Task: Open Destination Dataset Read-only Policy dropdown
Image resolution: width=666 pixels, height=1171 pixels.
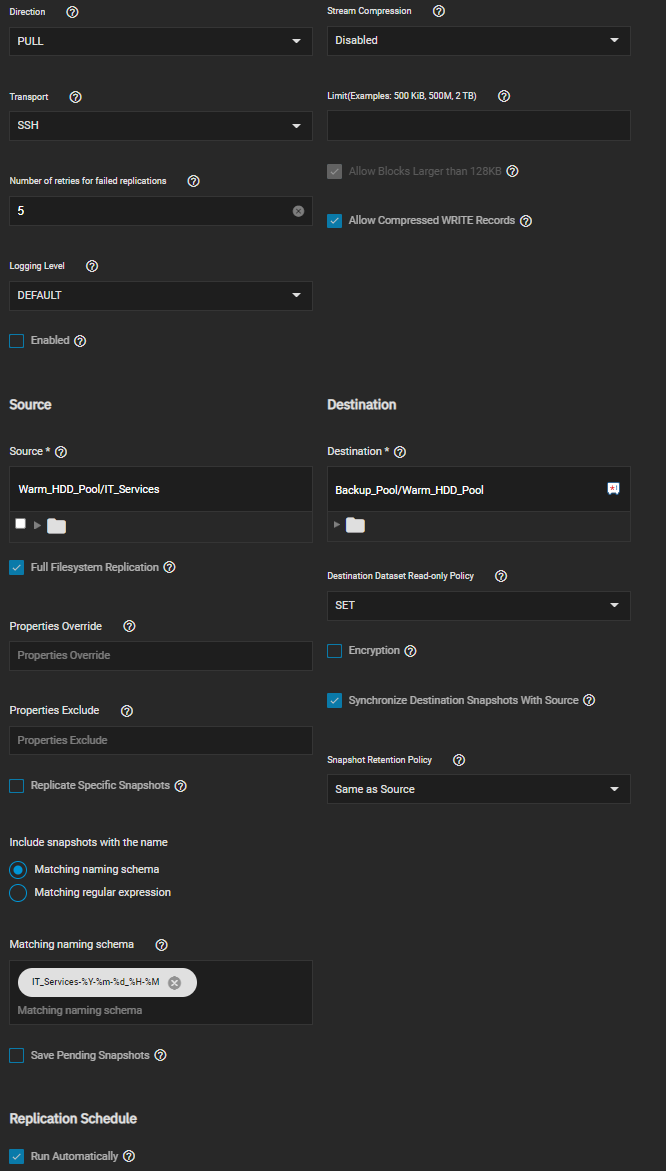Action: [x=479, y=606]
